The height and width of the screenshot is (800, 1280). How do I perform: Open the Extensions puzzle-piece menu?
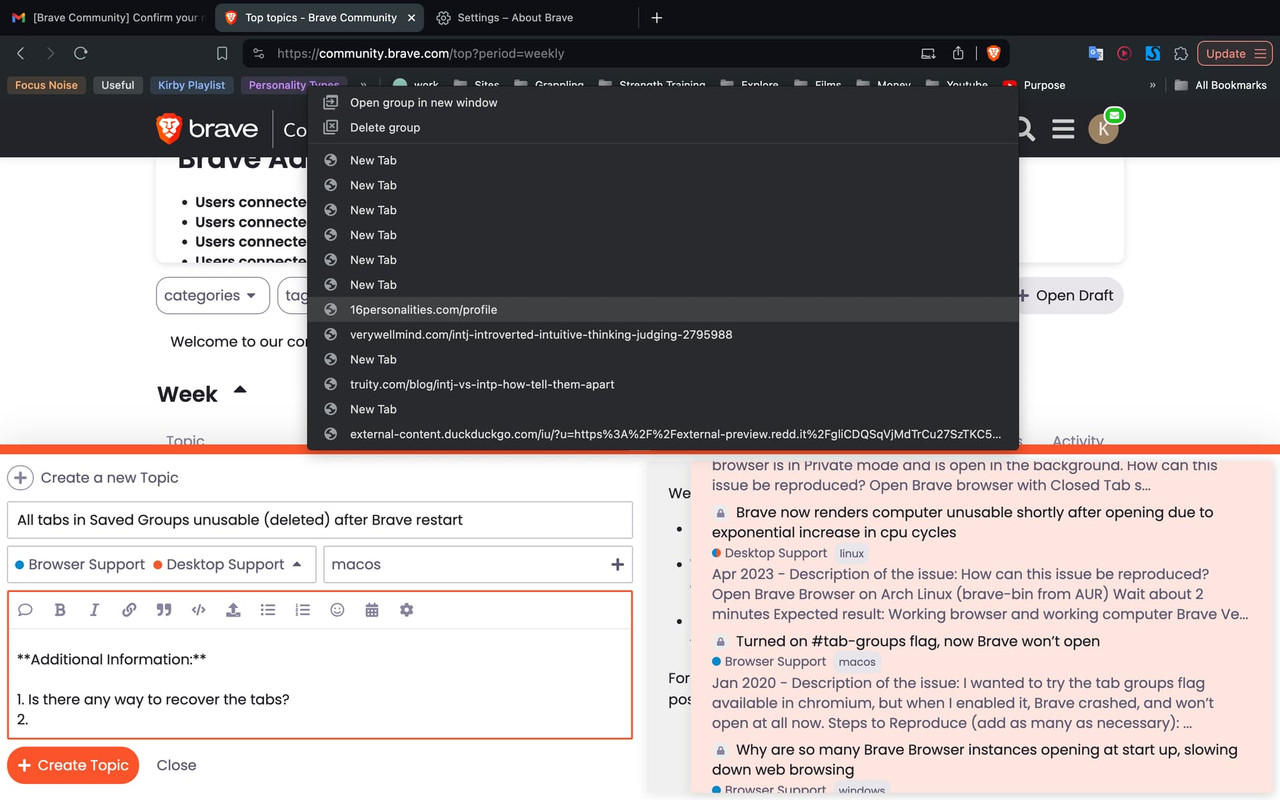tap(1181, 53)
